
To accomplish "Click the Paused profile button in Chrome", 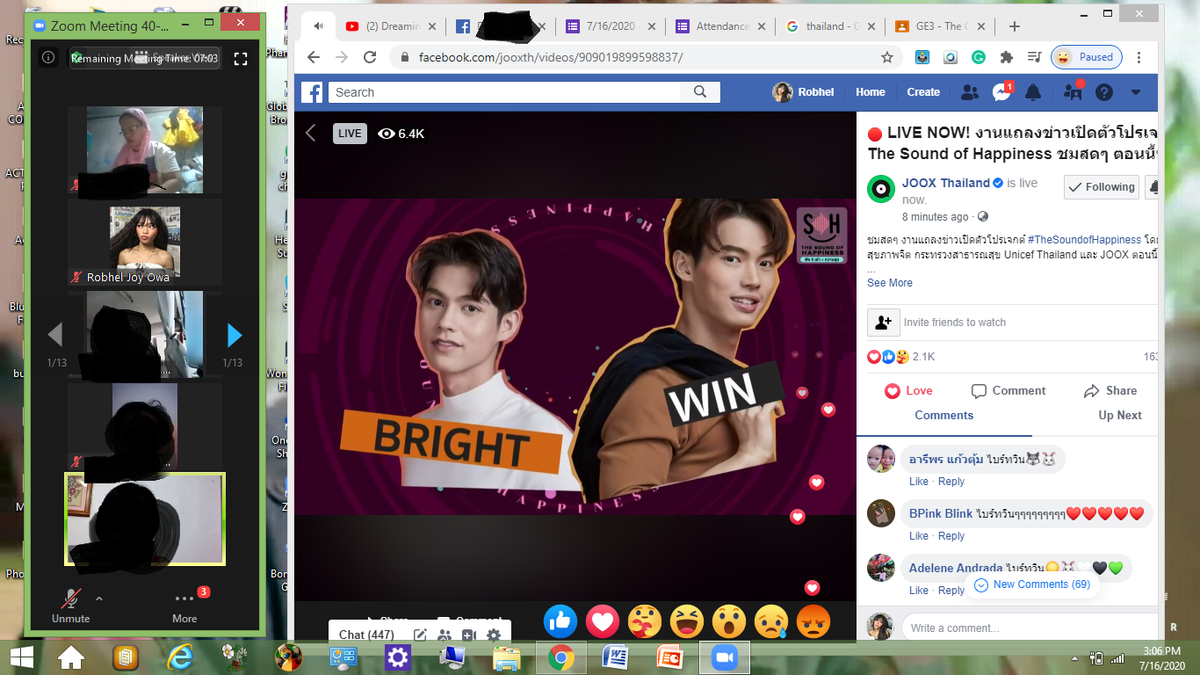I will (1086, 57).
